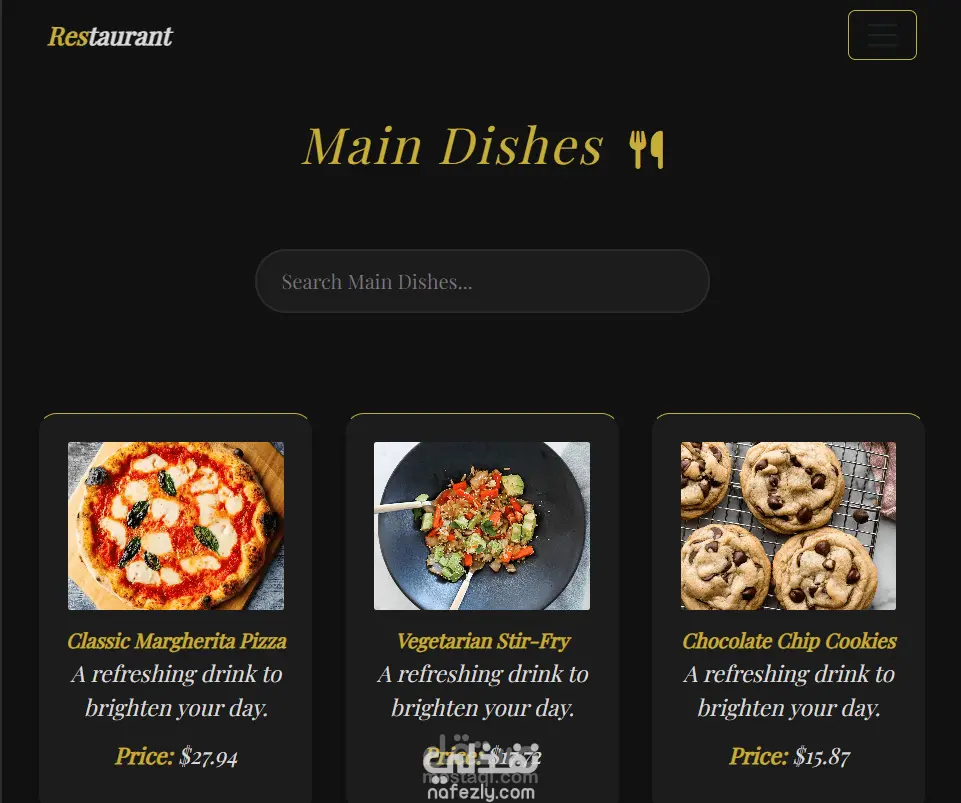The height and width of the screenshot is (803, 961).
Task: Click the Restaurant logo text
Action: (x=110, y=36)
